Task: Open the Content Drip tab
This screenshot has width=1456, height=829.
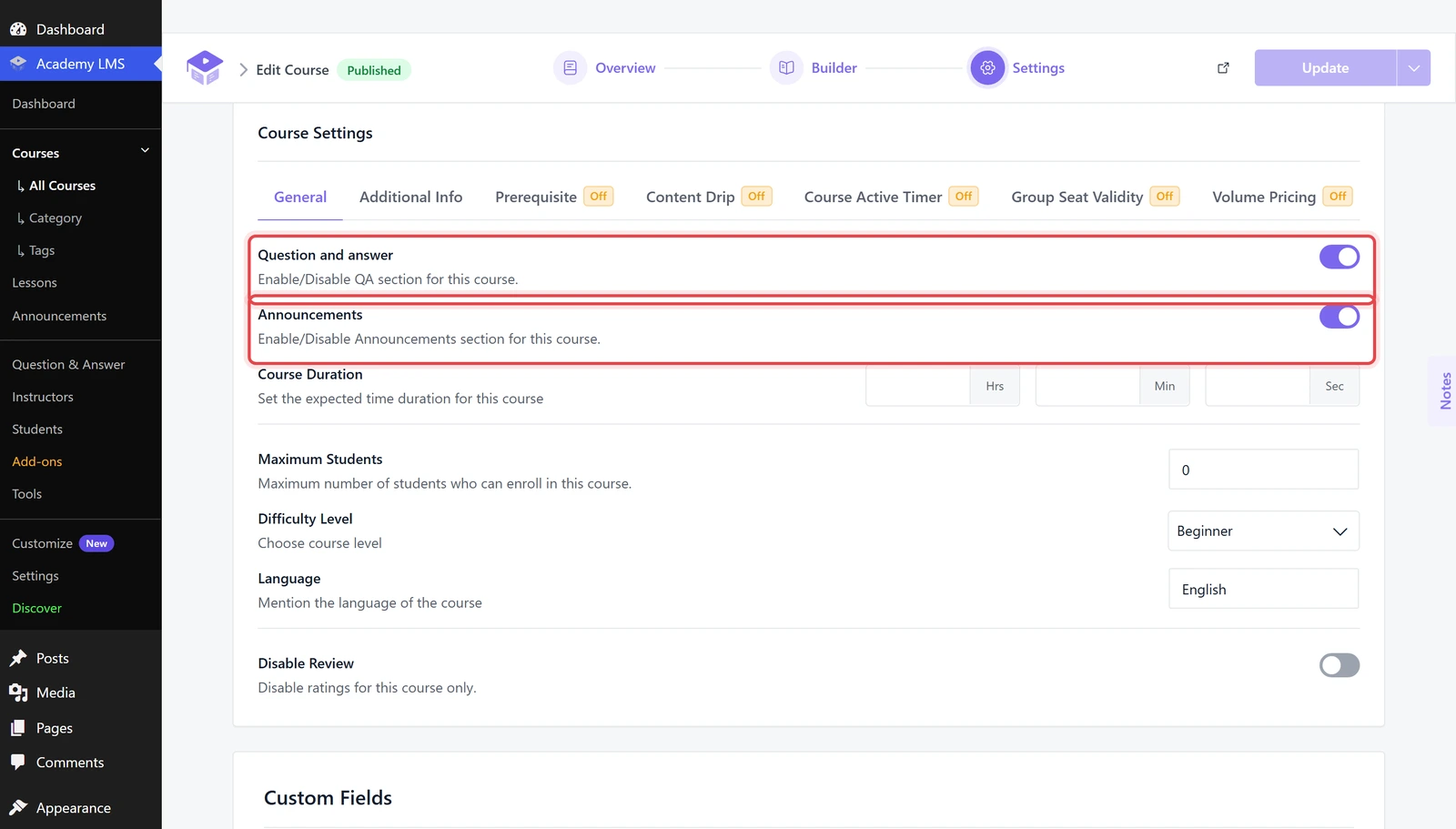Action: pyautogui.click(x=709, y=197)
